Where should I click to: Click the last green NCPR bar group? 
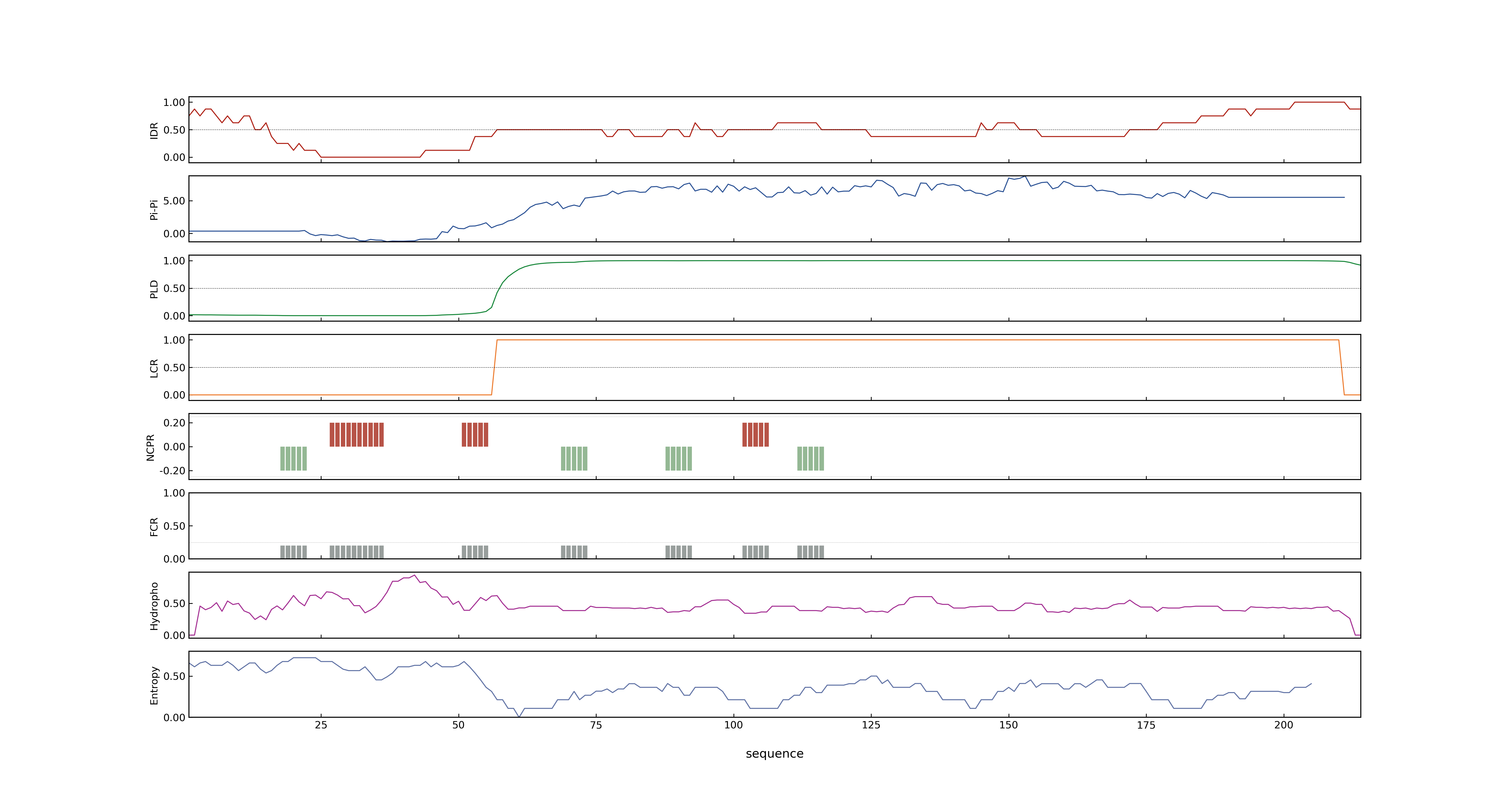click(x=811, y=459)
